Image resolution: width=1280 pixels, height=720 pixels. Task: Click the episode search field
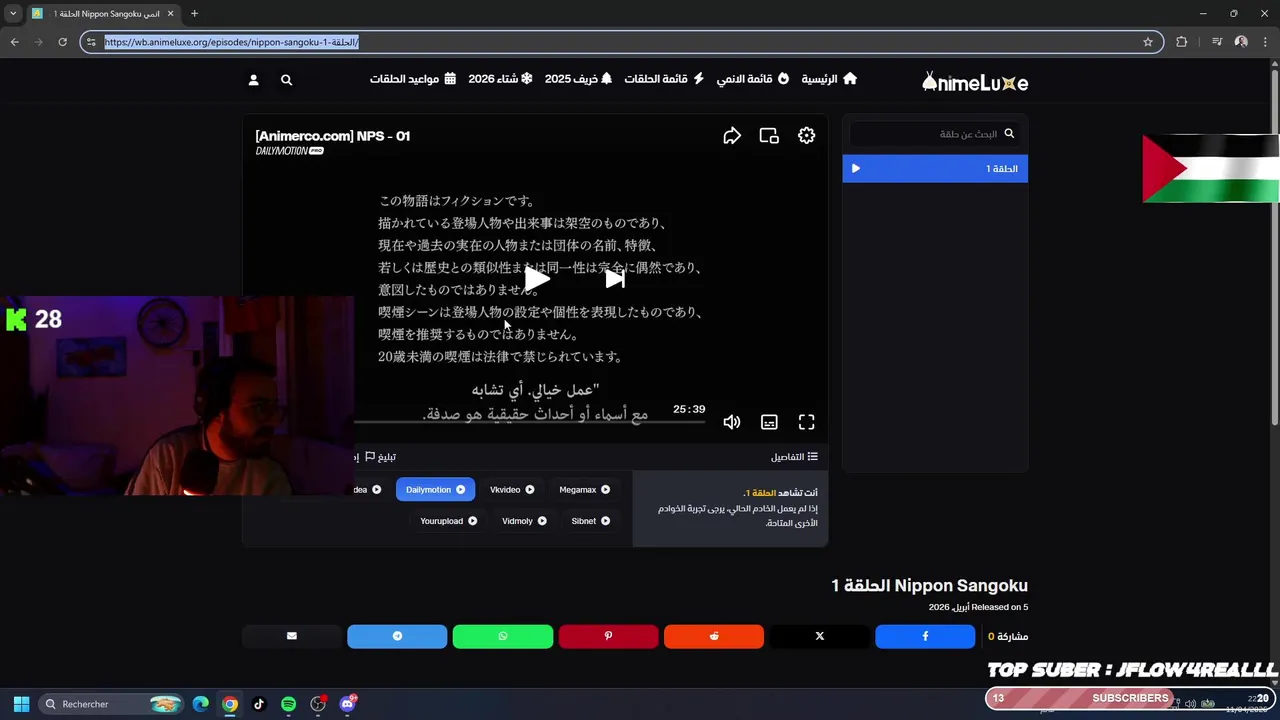(934, 134)
